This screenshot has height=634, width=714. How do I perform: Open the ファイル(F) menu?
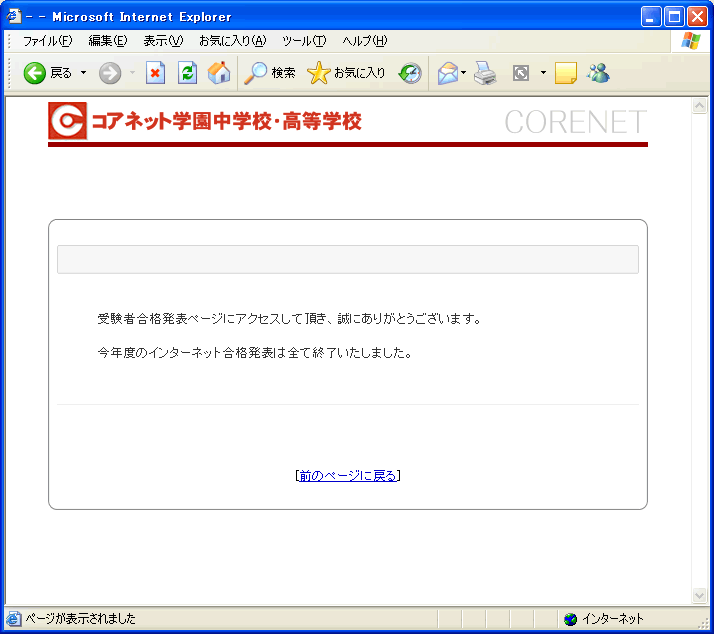click(47, 41)
